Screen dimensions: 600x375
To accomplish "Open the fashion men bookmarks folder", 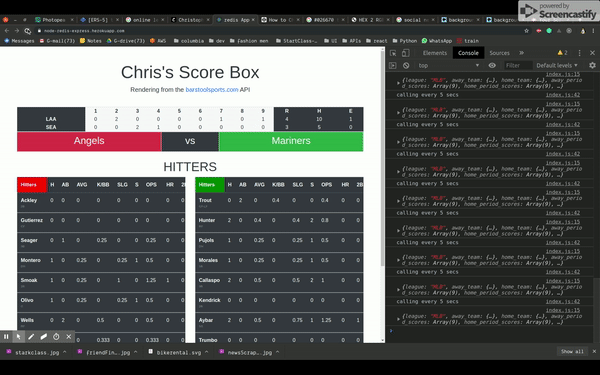I will [x=249, y=41].
